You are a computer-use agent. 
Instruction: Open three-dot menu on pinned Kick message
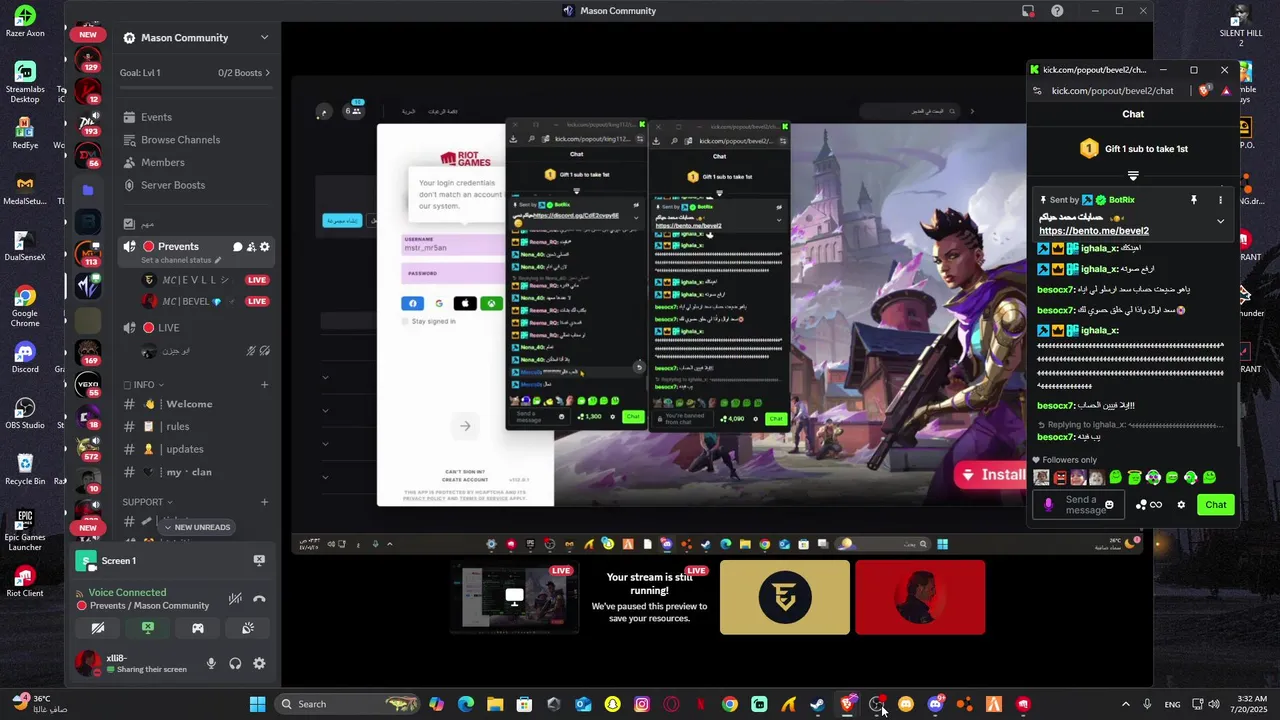1220,200
